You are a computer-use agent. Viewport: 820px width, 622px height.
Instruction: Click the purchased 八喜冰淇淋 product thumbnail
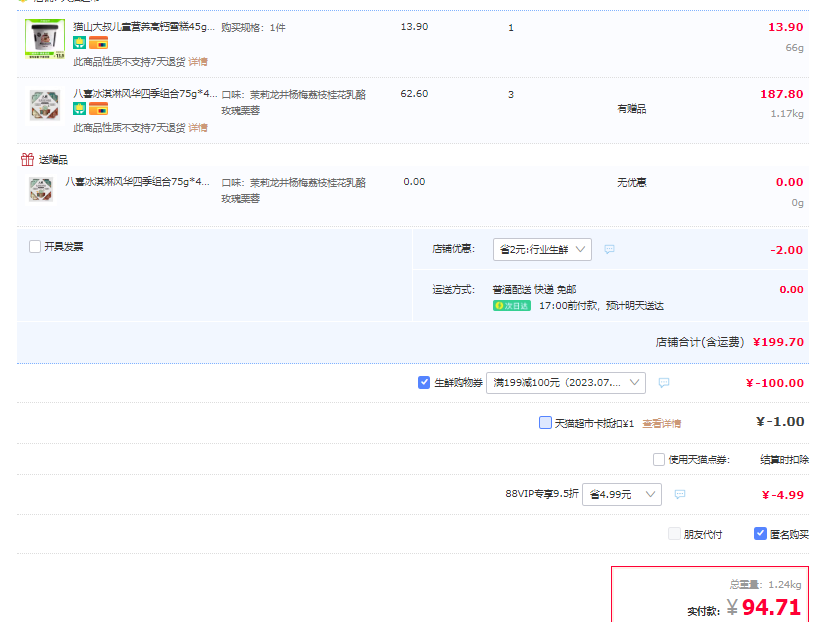44,105
